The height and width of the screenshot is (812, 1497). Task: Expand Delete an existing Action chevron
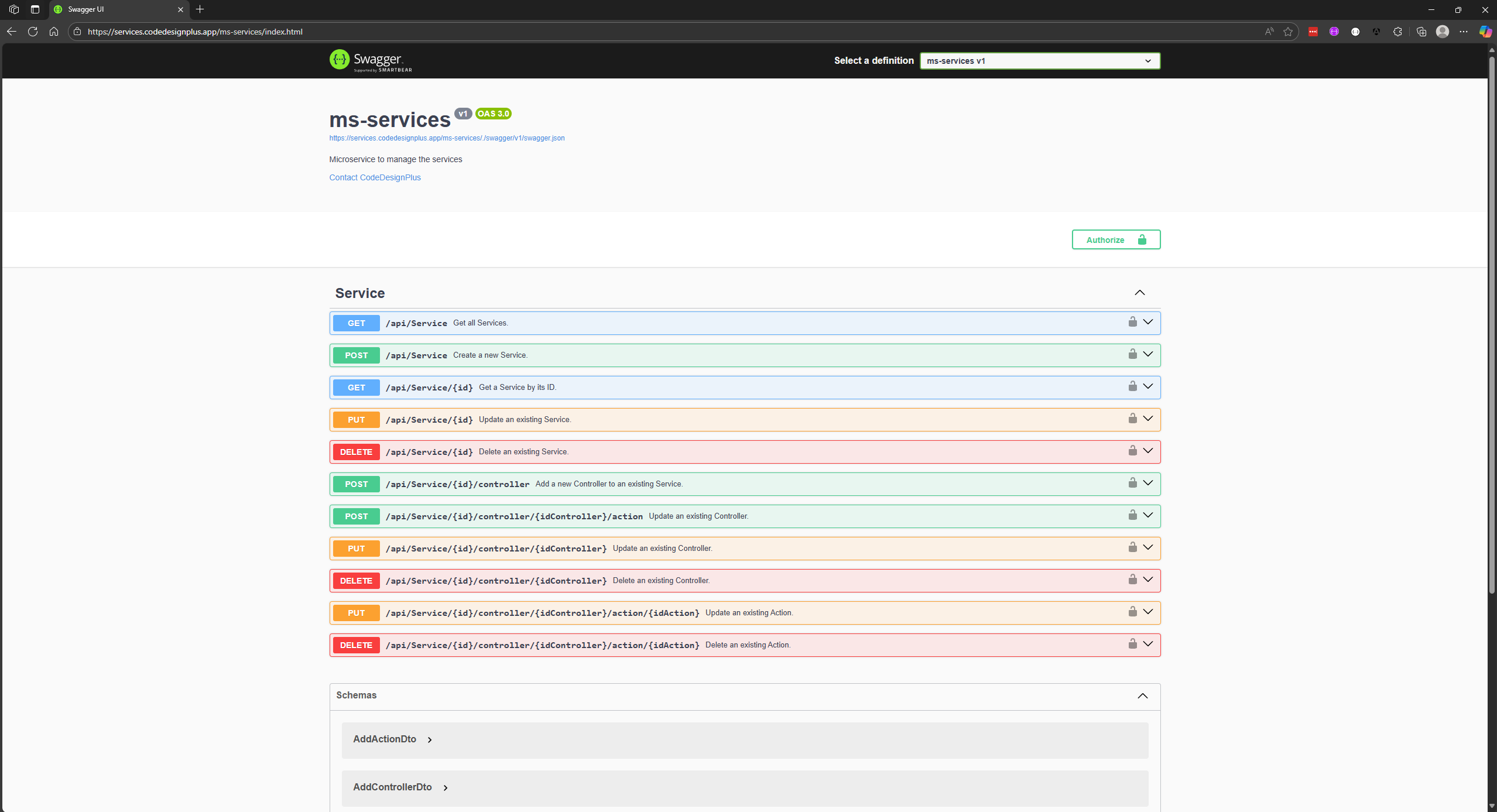click(1148, 644)
